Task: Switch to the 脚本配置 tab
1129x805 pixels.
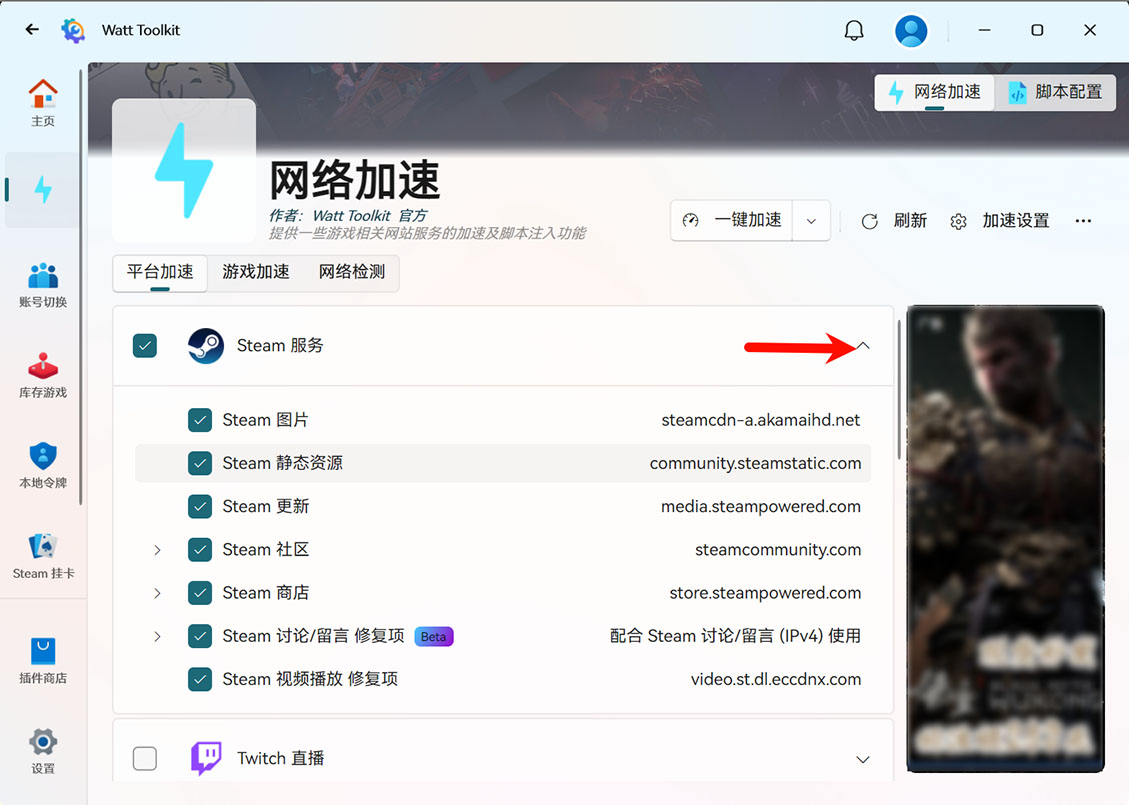Action: 1055,92
